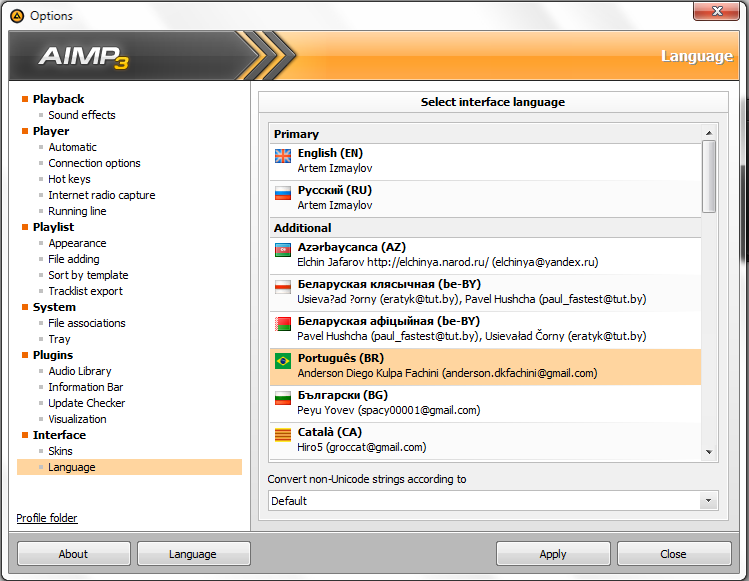Select File associations page
The width and height of the screenshot is (749, 581).
(x=86, y=323)
